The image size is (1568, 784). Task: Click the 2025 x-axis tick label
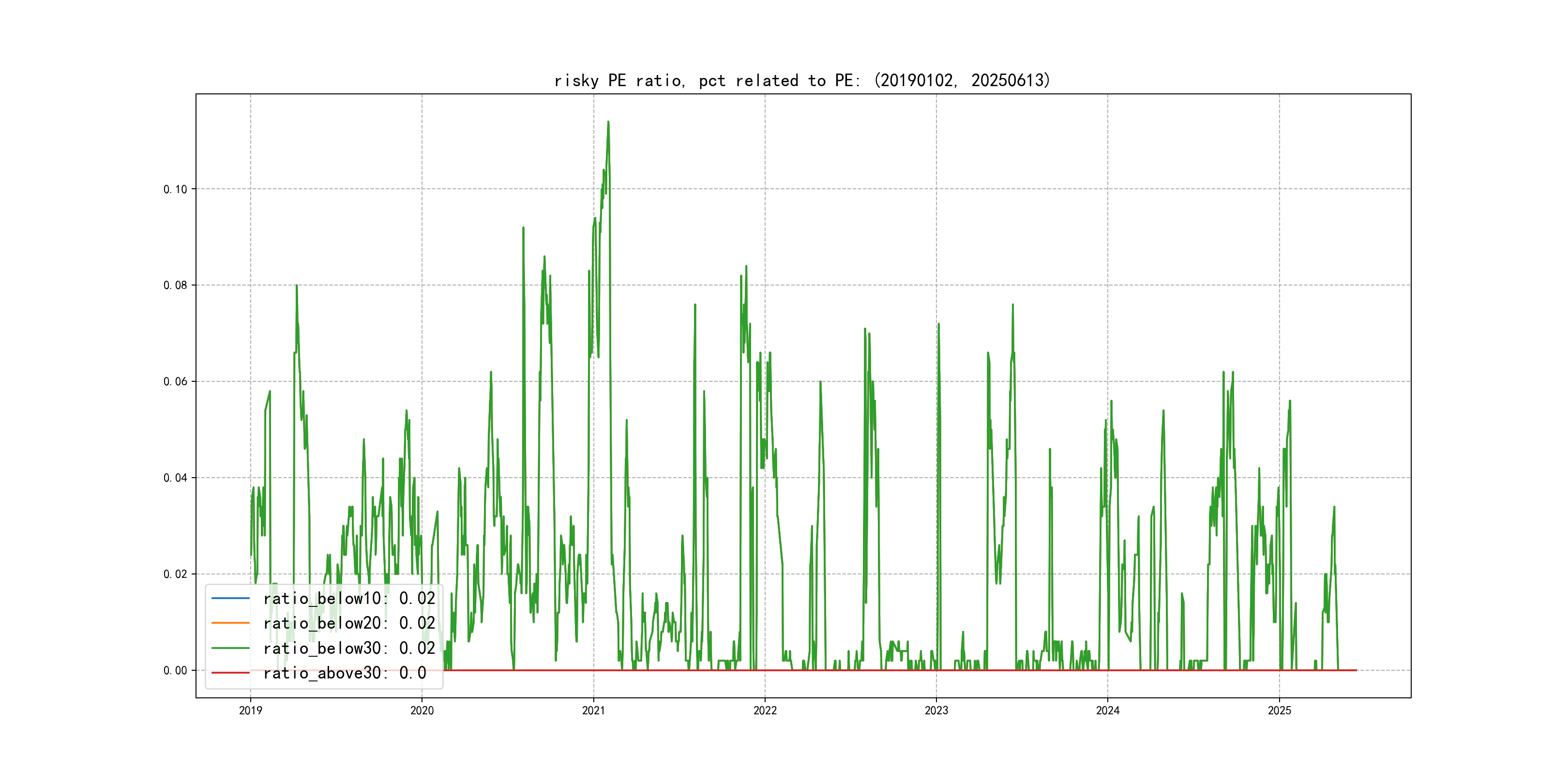click(1280, 710)
